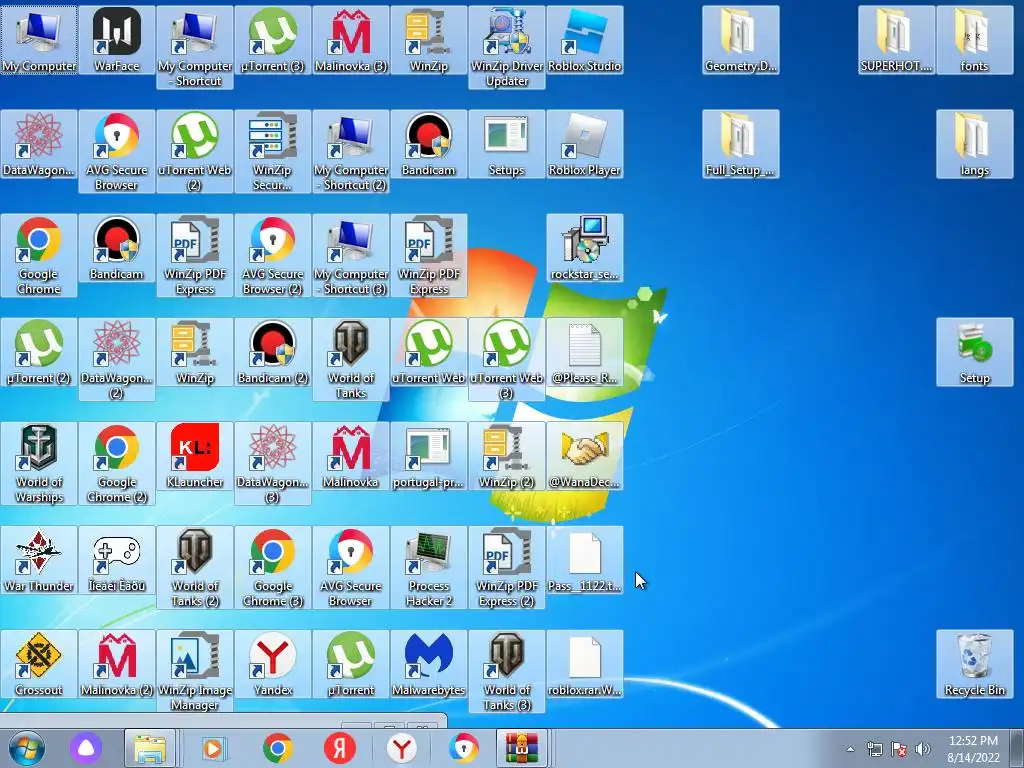Select the Full_Setup_ folder
The width and height of the screenshot is (1024, 768).
pos(741,144)
